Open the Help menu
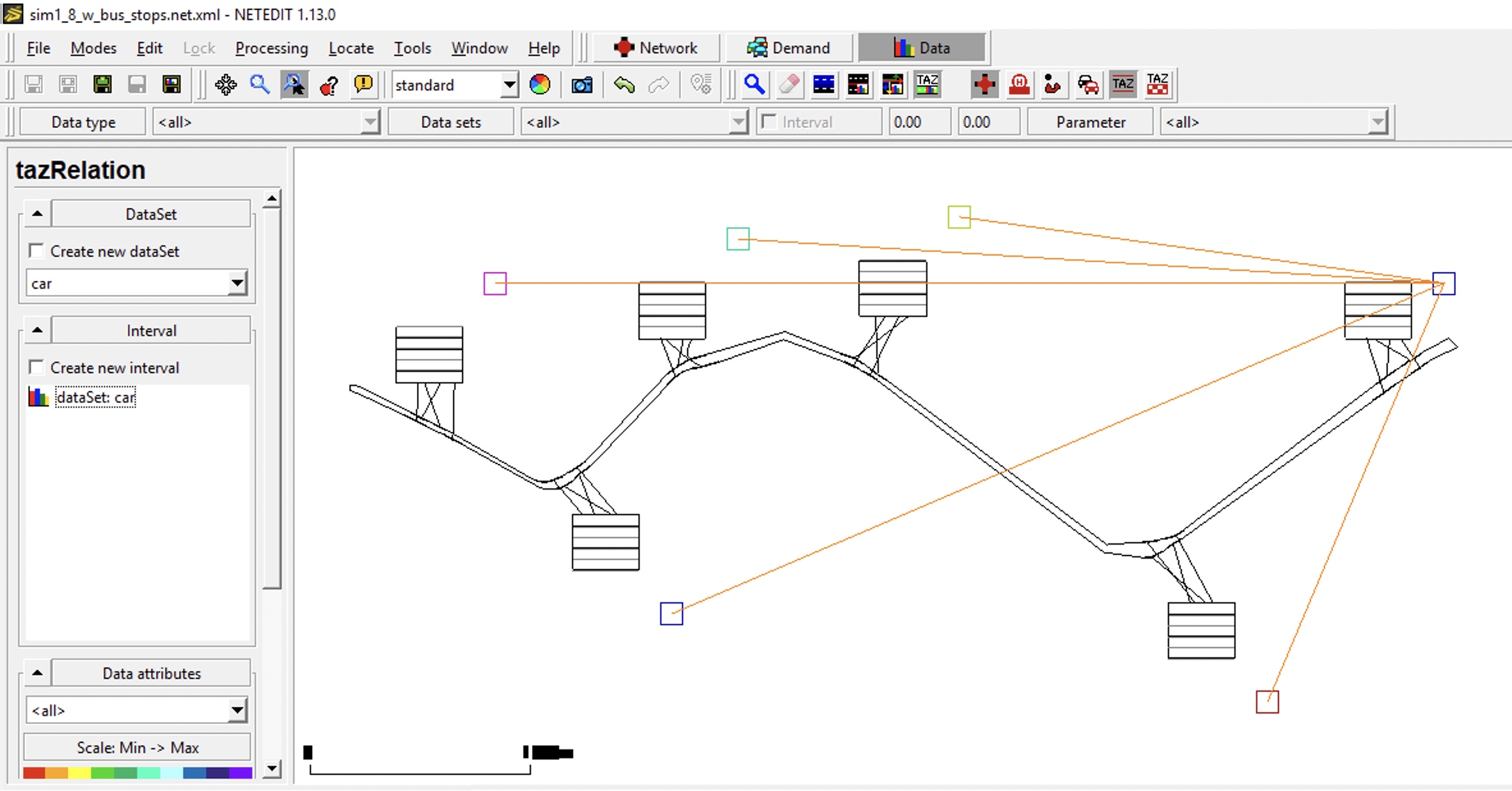The height and width of the screenshot is (791, 1512). click(544, 48)
